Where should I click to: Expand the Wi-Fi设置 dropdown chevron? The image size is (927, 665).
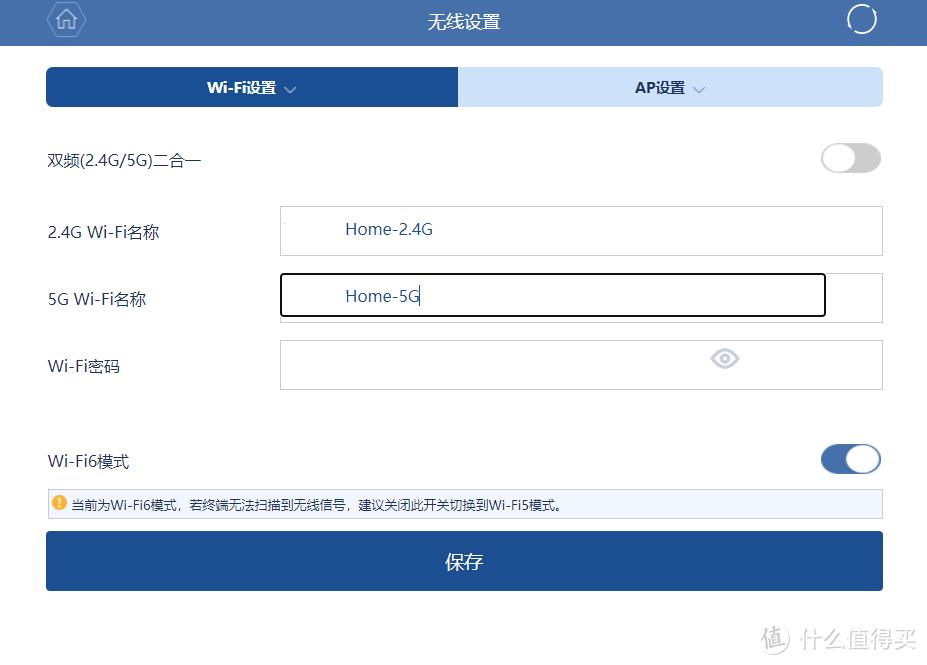point(290,88)
